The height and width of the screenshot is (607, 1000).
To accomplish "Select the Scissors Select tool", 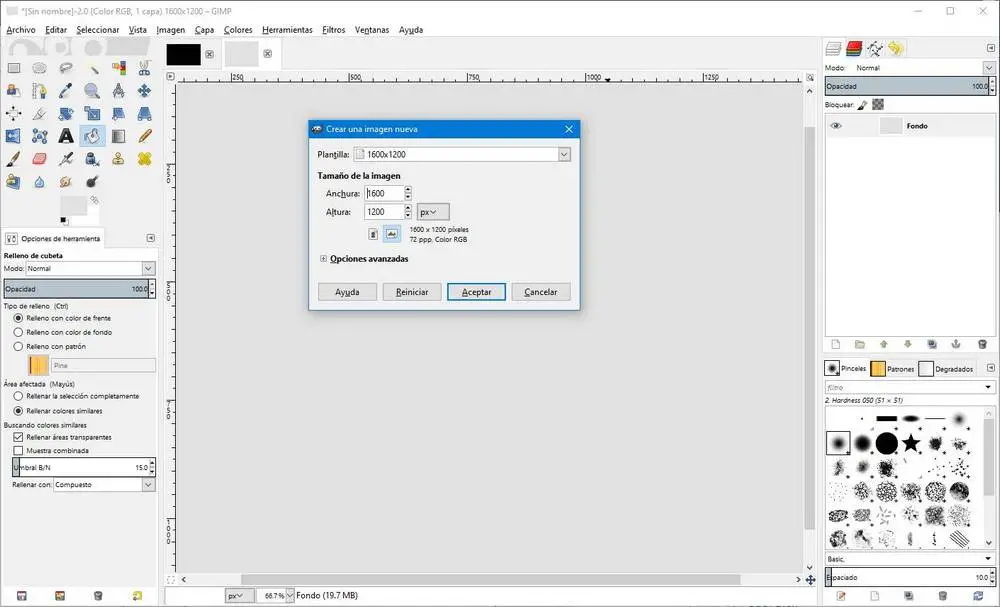I will click(x=145, y=68).
